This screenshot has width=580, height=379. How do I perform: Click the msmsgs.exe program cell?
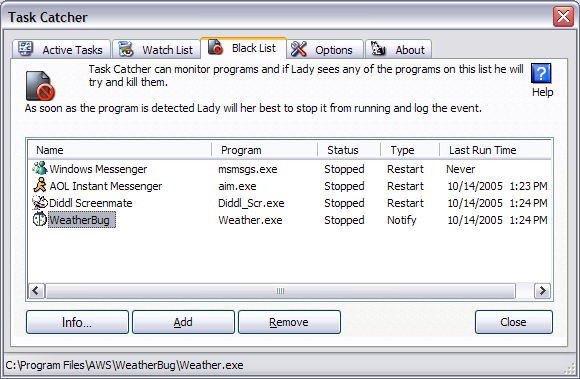248,169
